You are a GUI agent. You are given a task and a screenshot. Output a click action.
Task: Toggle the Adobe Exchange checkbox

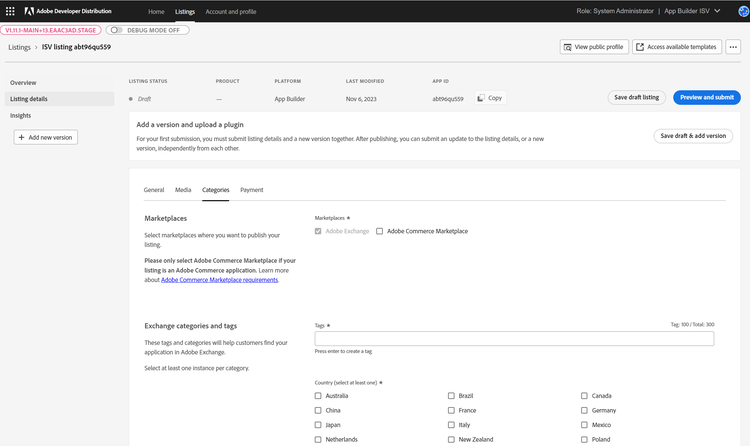click(318, 231)
